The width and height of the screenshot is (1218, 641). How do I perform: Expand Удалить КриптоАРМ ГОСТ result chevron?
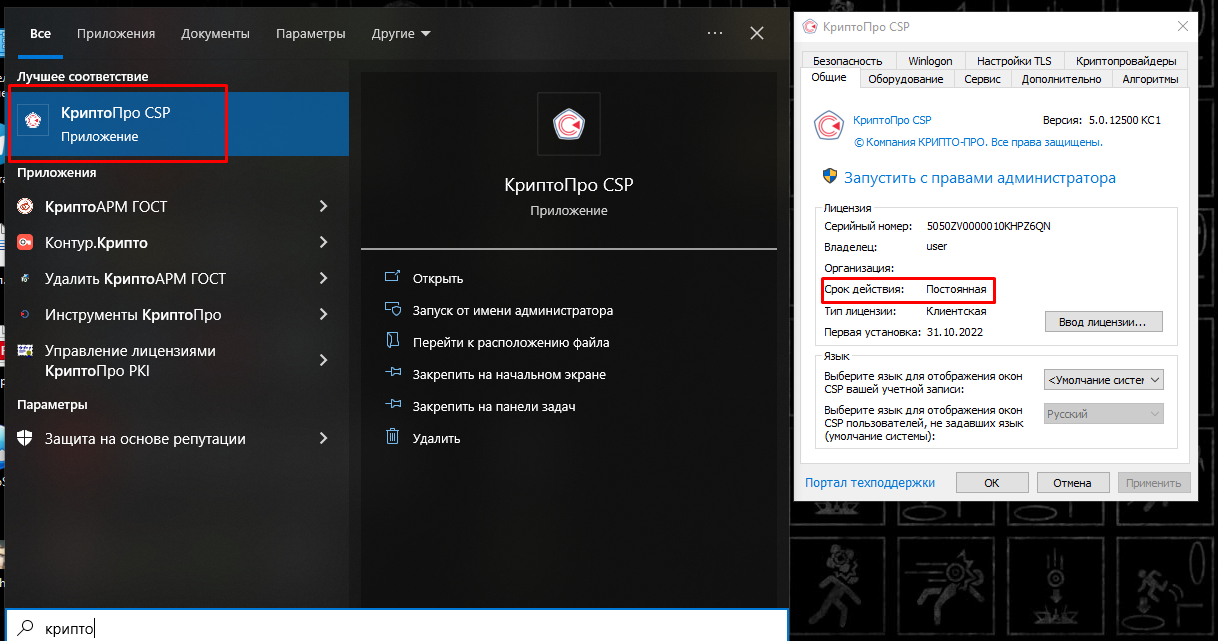tap(323, 279)
